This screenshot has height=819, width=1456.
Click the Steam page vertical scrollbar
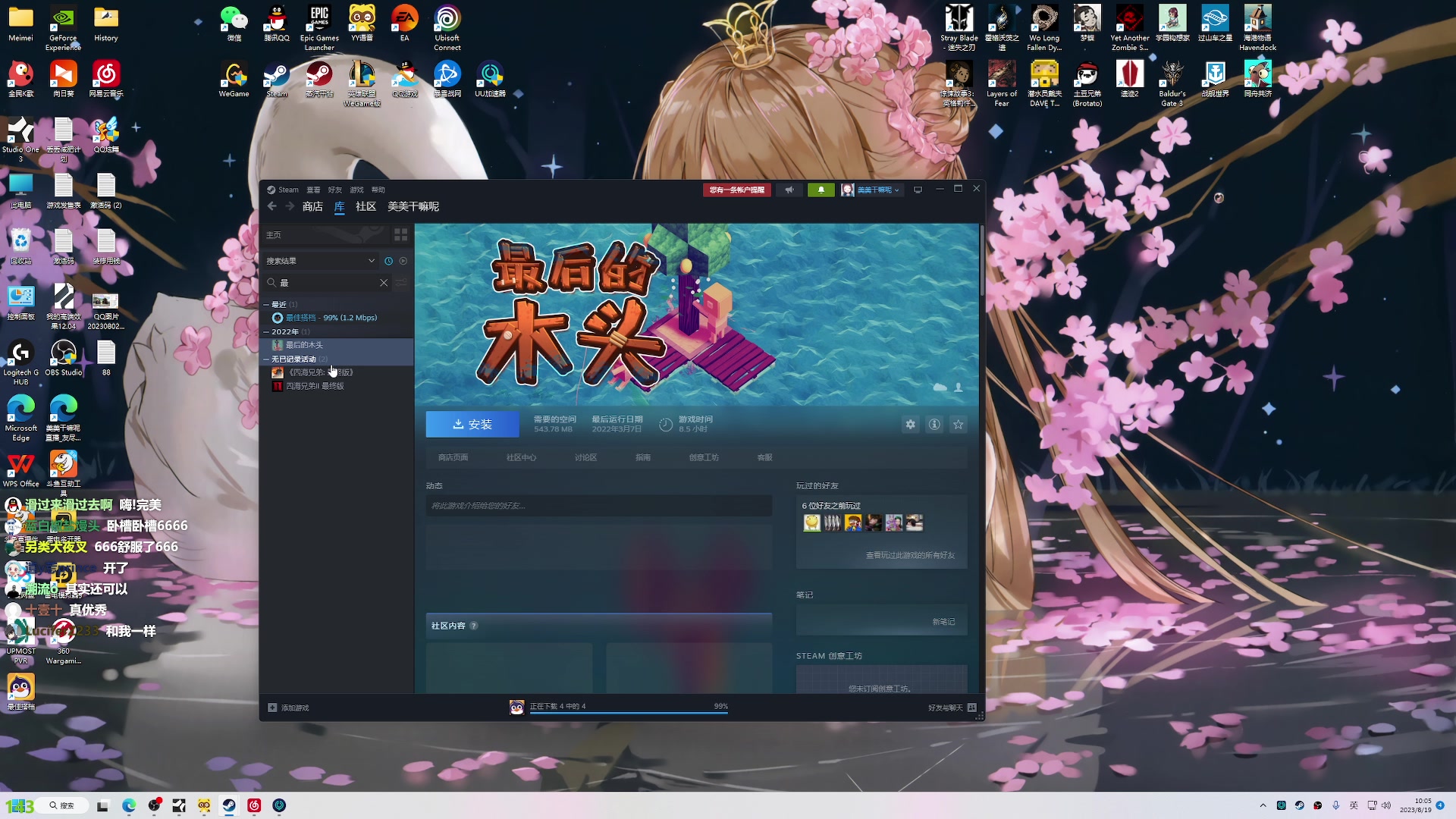coord(982,262)
